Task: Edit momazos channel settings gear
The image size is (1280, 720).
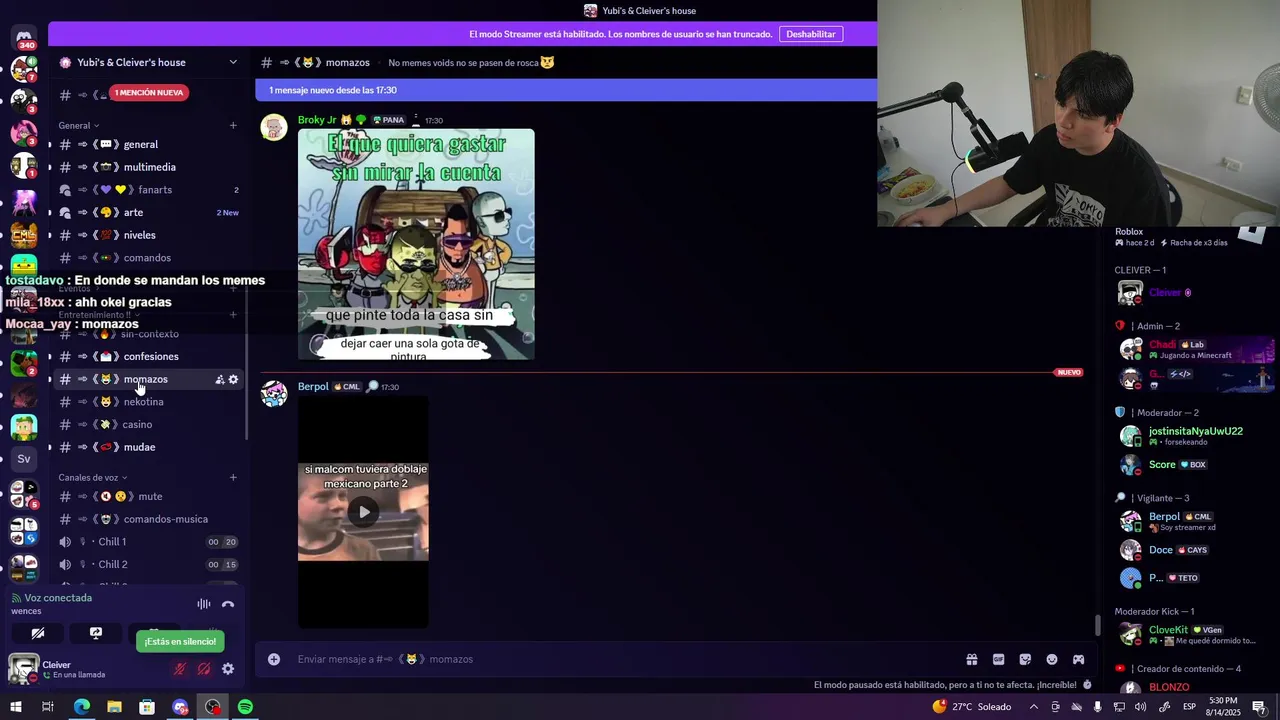Action: tap(233, 379)
